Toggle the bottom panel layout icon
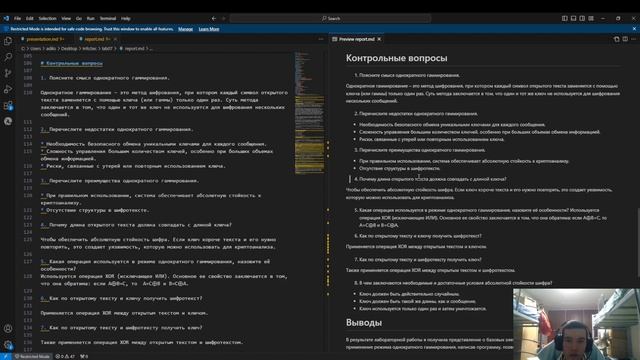This screenshot has width=640, height=360. click(573, 18)
